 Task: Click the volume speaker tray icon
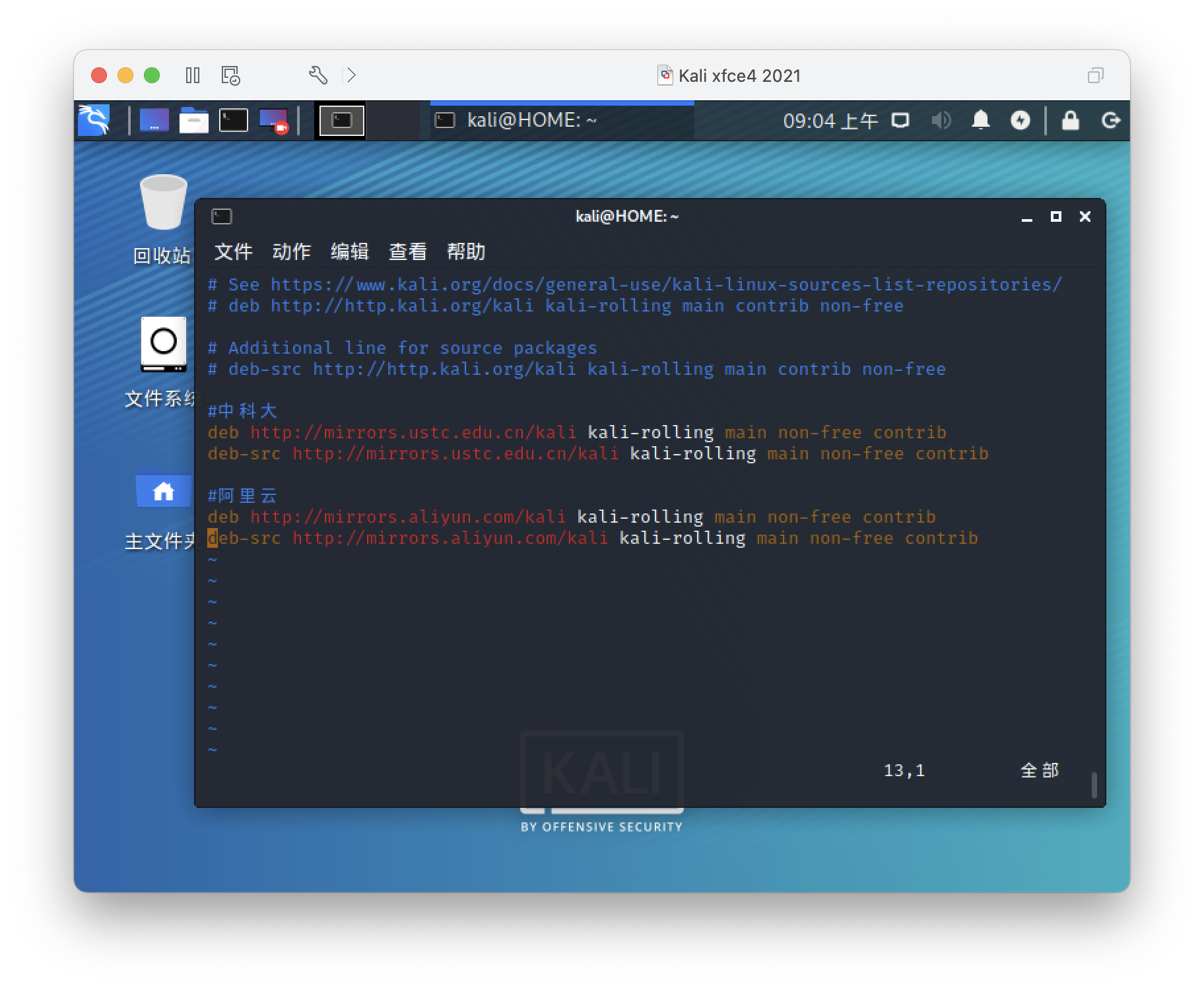coord(941,120)
